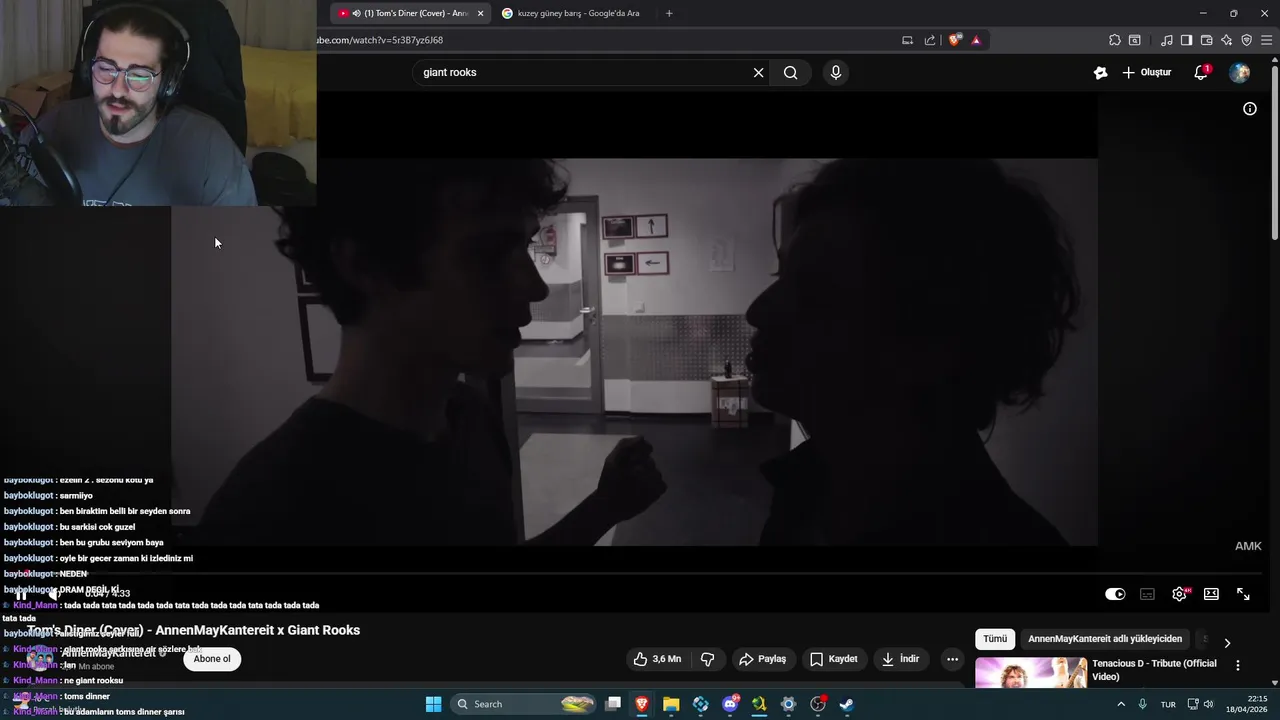Open the Windows Start menu

(x=433, y=704)
